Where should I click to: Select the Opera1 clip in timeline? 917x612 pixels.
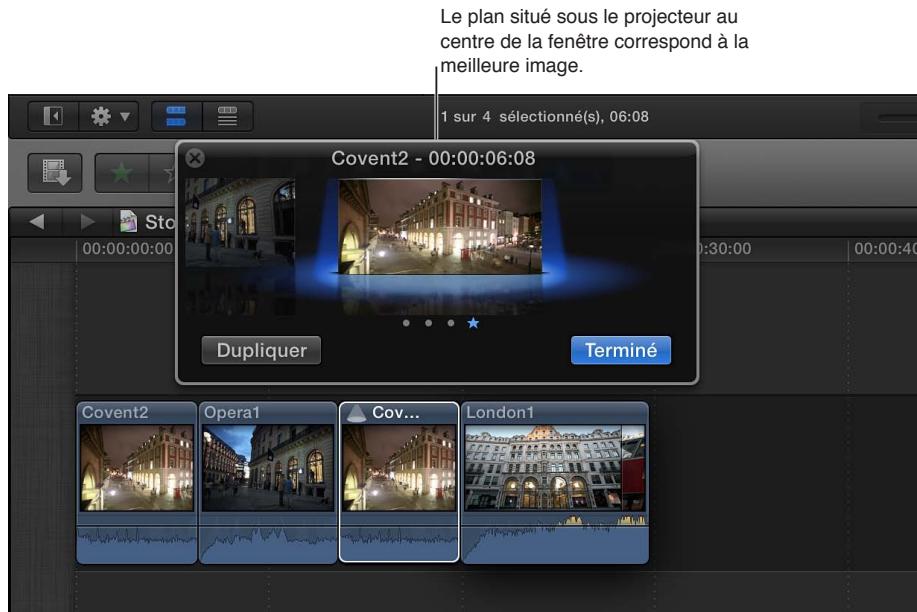[x=268, y=483]
